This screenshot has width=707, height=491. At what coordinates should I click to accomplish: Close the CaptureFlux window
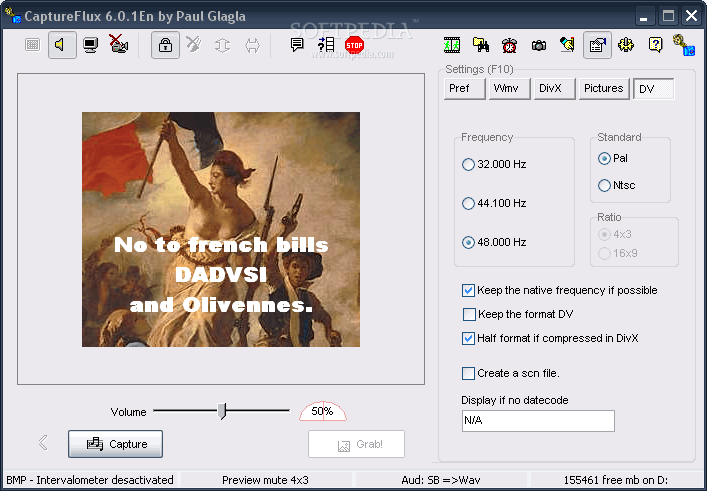[692, 17]
